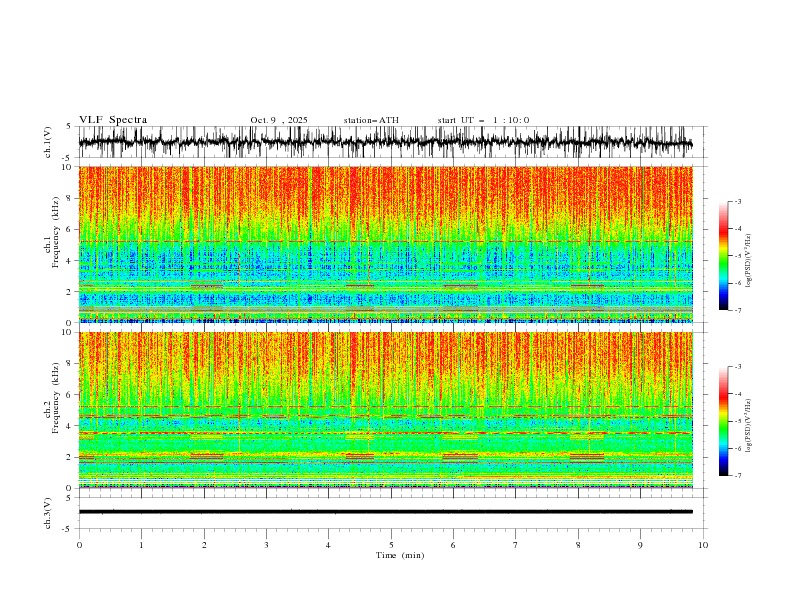Screen dimensions: 792x612
Task: Click the time axis tick label "7"
Action: tap(516, 545)
